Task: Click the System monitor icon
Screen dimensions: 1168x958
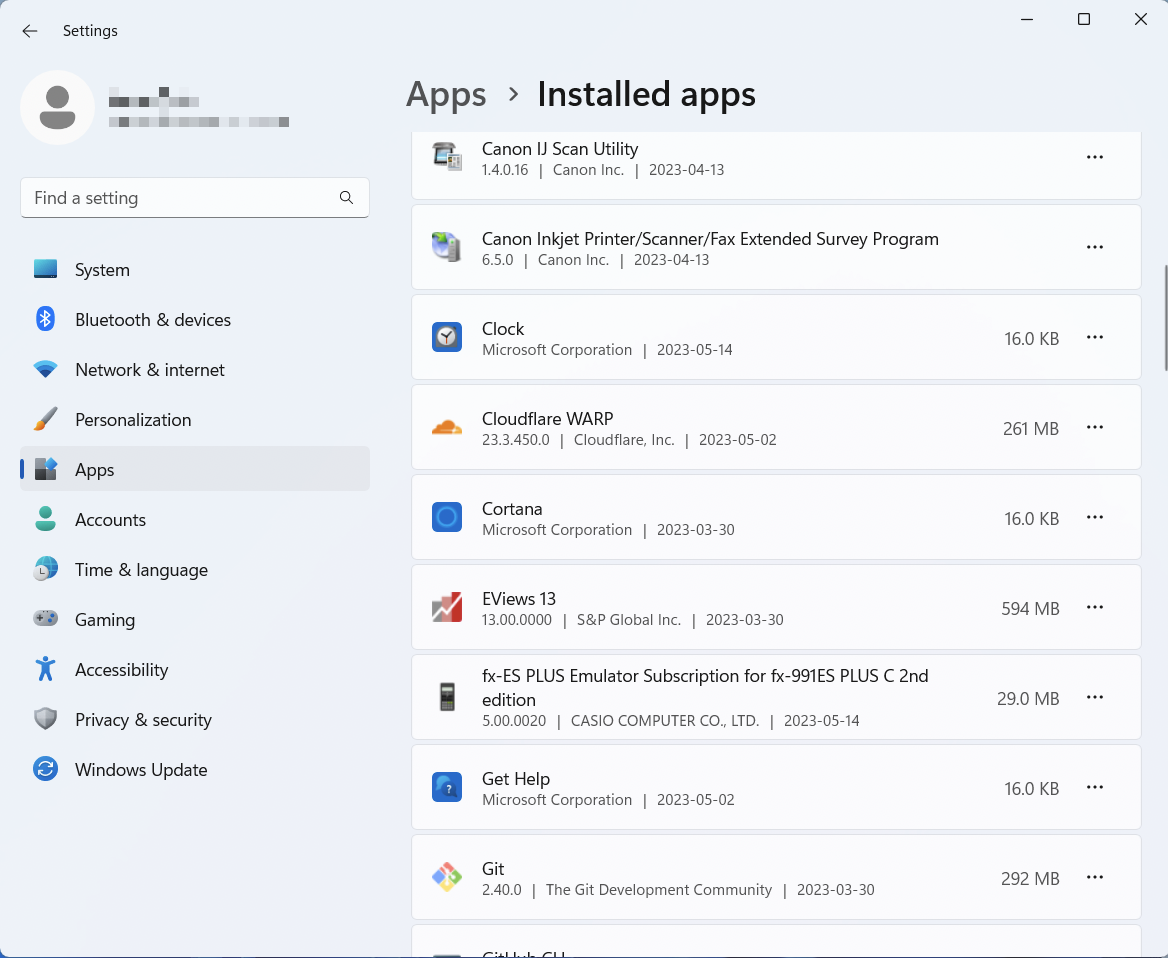Action: pos(45,269)
